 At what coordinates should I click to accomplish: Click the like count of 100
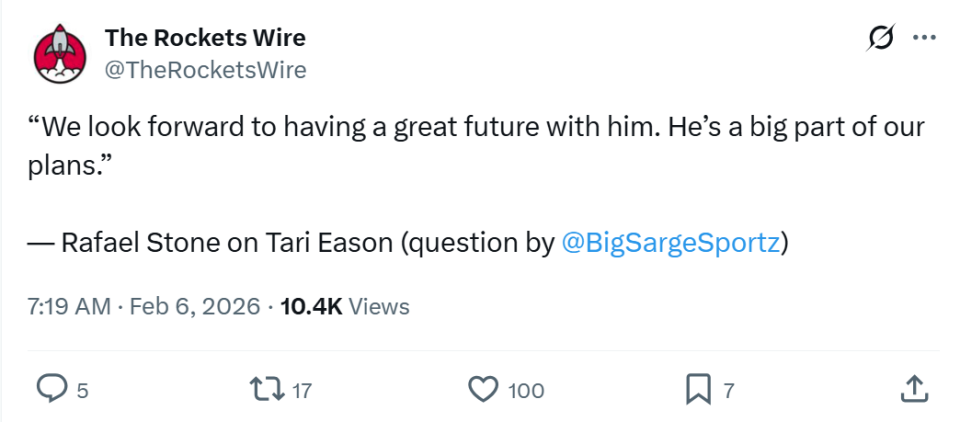[x=526, y=390]
